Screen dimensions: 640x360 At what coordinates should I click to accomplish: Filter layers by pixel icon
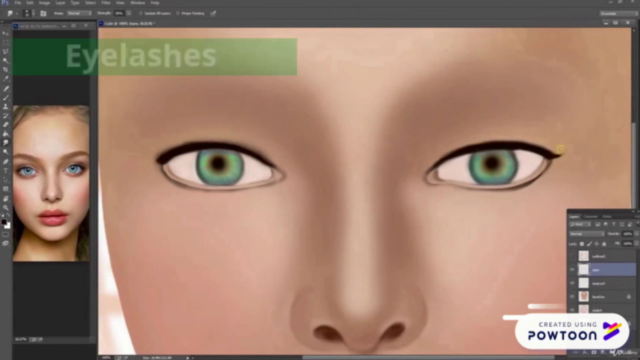598,224
